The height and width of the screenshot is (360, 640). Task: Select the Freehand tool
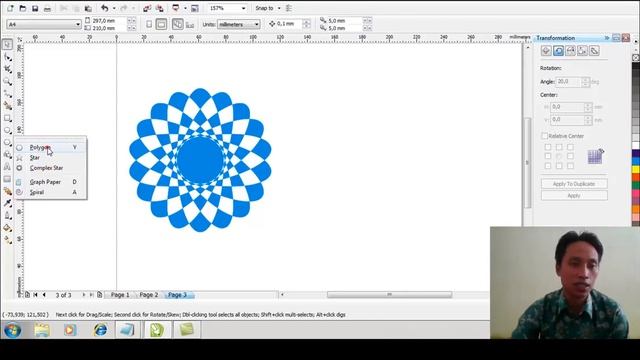[x=7, y=94]
